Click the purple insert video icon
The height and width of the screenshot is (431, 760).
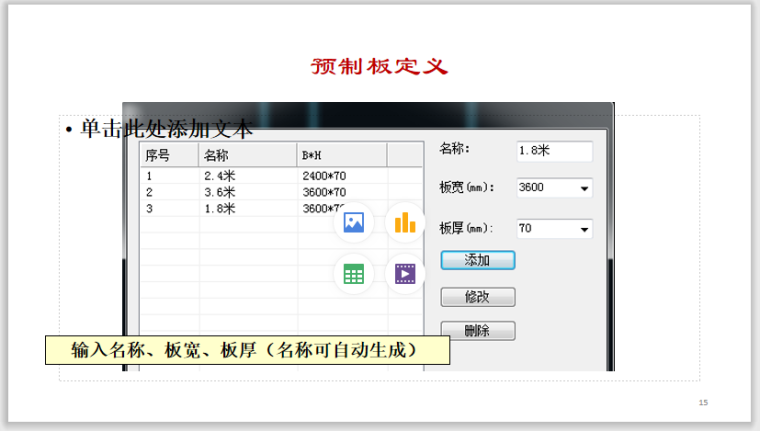click(404, 273)
